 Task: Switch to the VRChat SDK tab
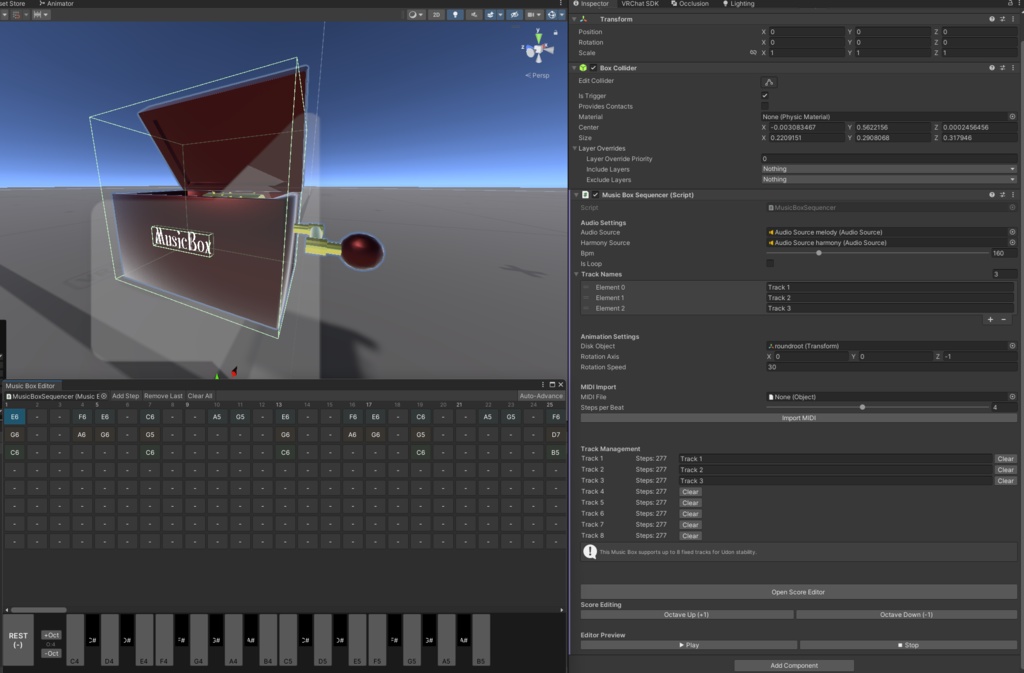[x=639, y=4]
